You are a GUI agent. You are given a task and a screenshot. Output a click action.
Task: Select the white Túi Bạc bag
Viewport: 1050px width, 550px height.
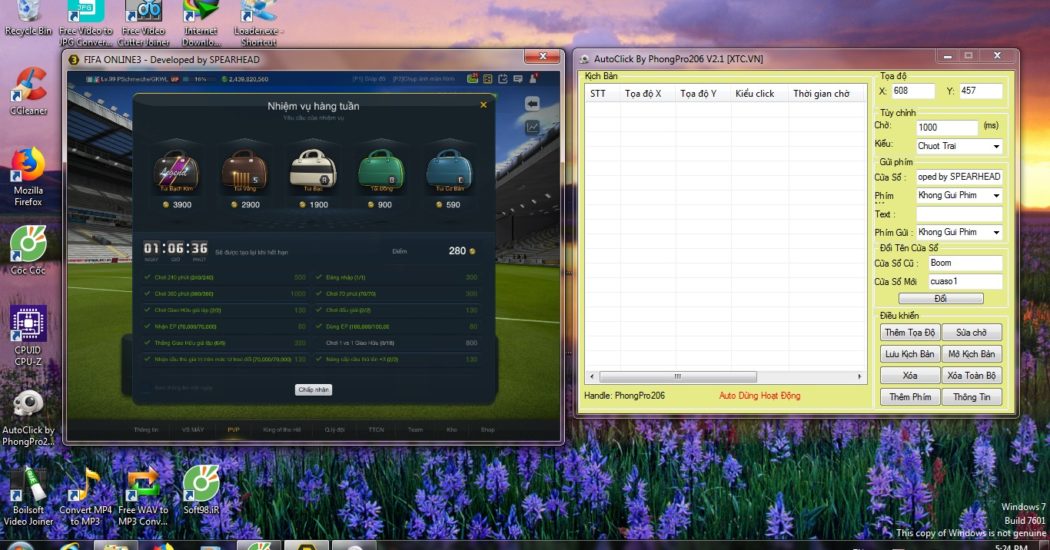tap(313, 170)
